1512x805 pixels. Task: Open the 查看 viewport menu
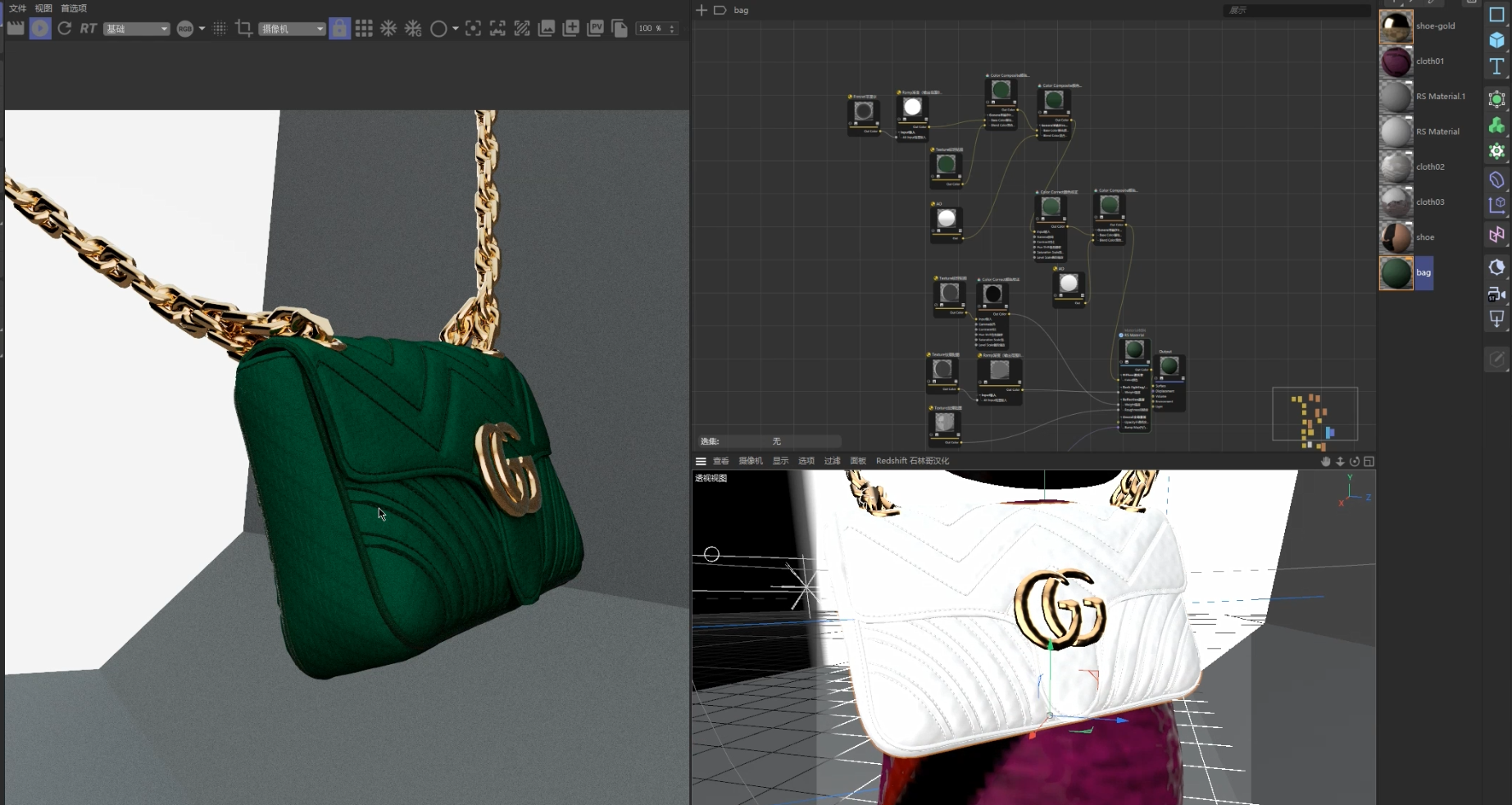[x=721, y=462]
